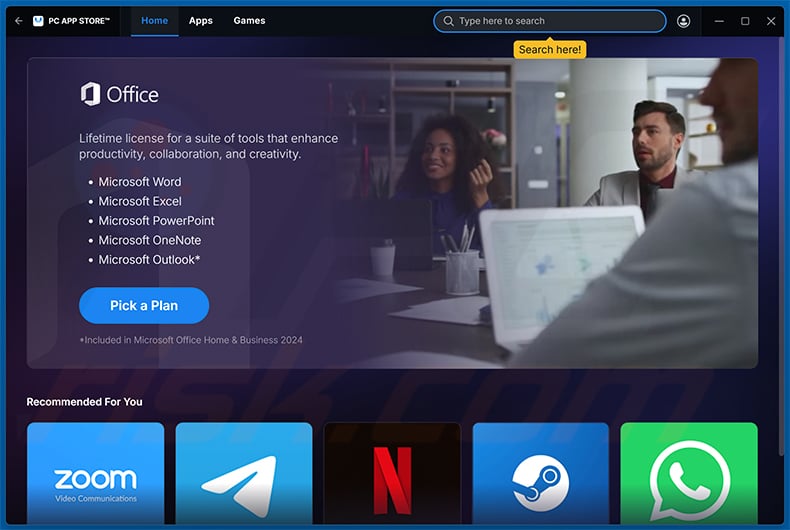Click the 'Microsoft OneNote' list item
Image resolution: width=790 pixels, height=530 pixels.
pyautogui.click(x=150, y=240)
